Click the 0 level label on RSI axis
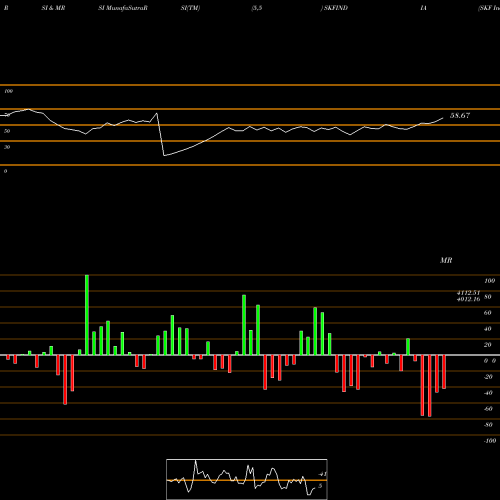 pyautogui.click(x=5, y=171)
